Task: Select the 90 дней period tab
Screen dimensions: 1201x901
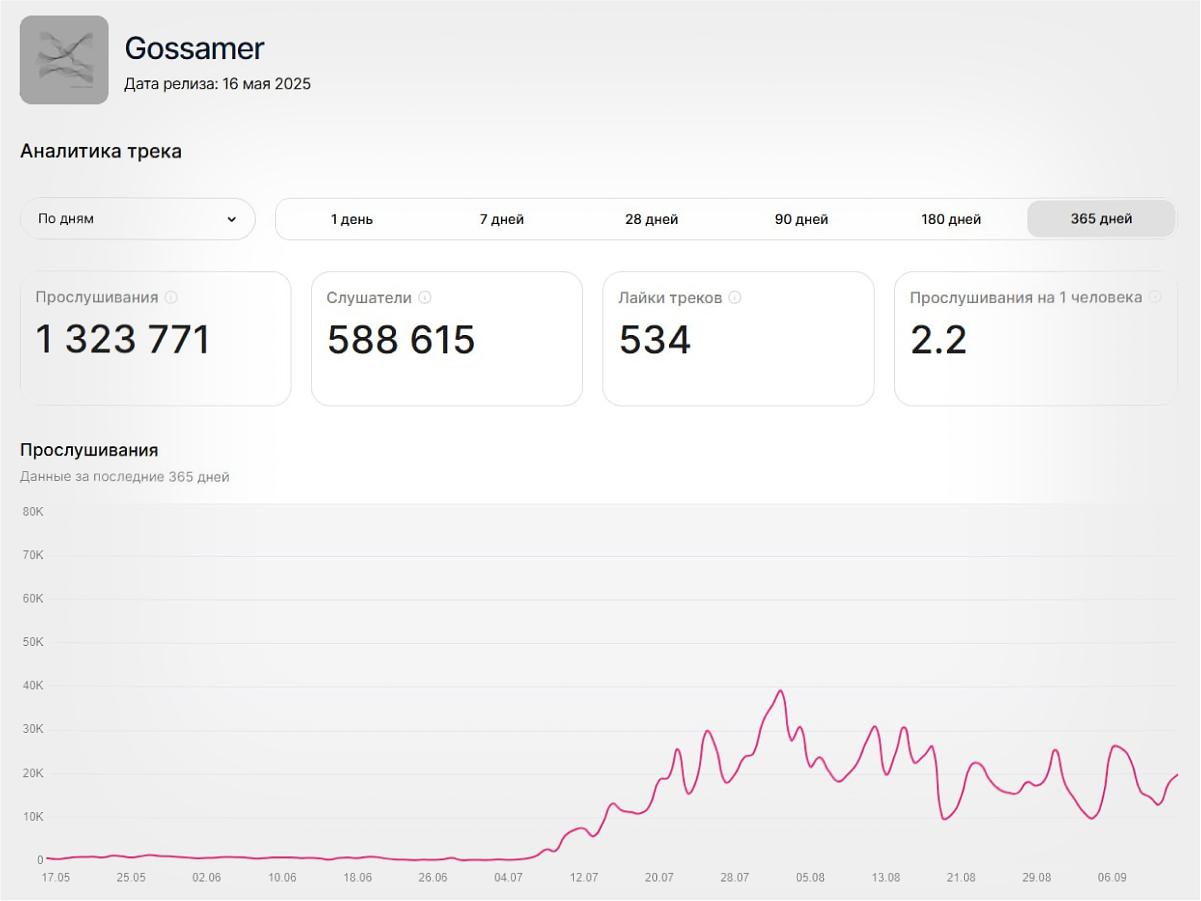Action: 801,219
